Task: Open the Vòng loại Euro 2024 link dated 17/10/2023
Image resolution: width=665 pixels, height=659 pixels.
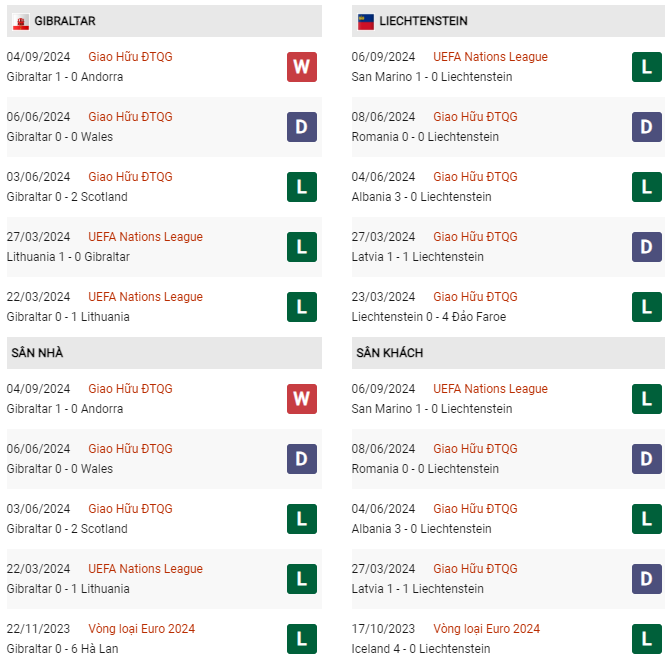Action: (486, 629)
